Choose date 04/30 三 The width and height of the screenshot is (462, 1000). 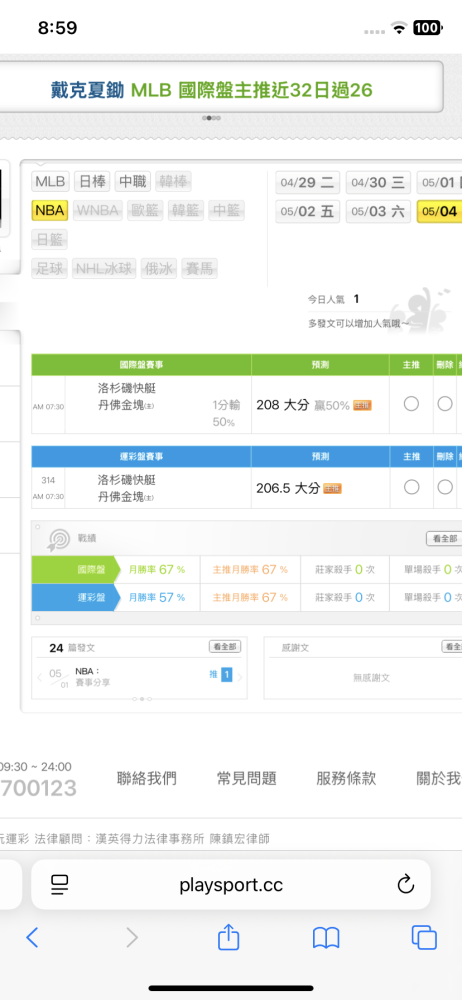coord(378,183)
